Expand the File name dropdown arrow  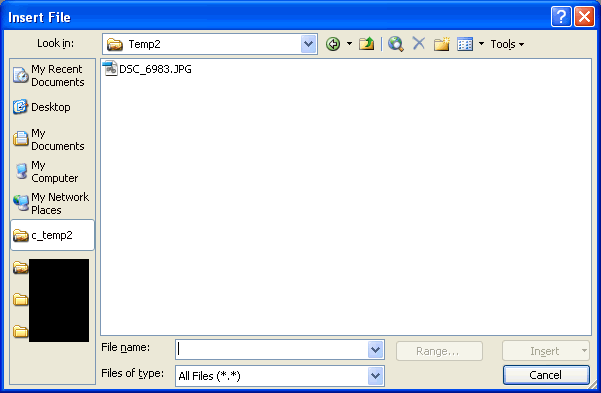pyautogui.click(x=376, y=349)
